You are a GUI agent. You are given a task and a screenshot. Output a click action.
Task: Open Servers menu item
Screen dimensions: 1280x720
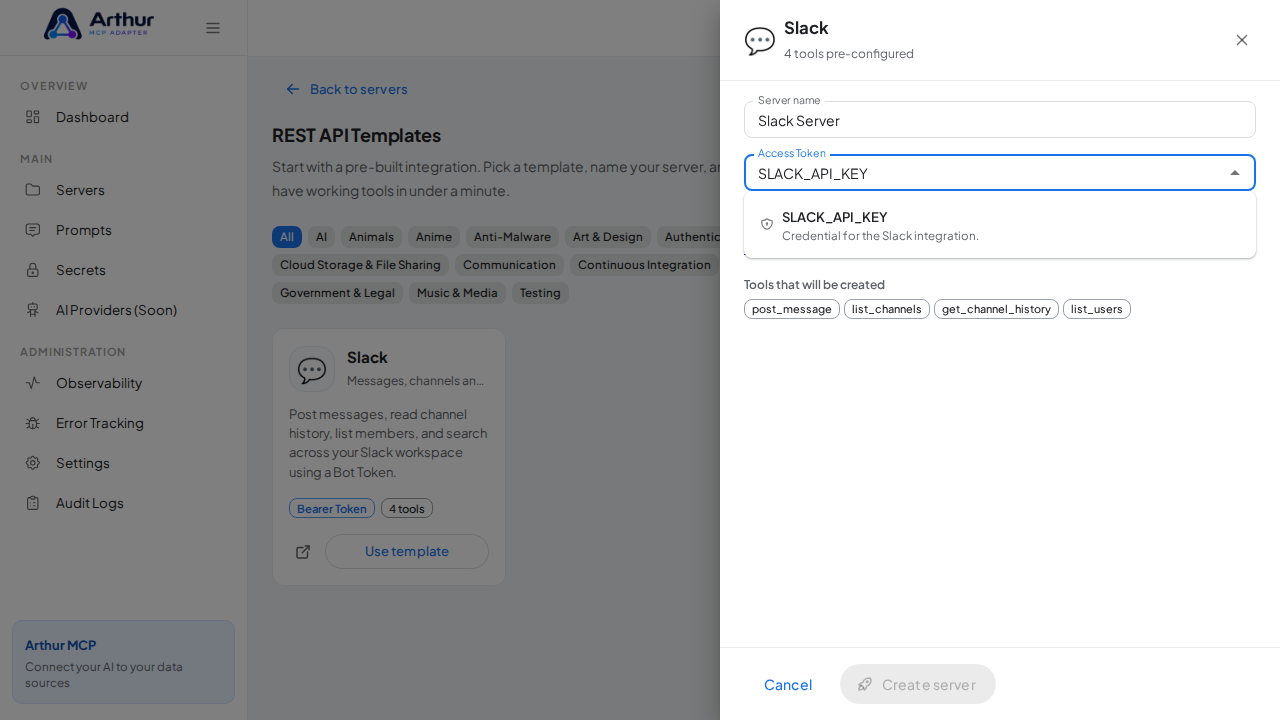coord(124,190)
